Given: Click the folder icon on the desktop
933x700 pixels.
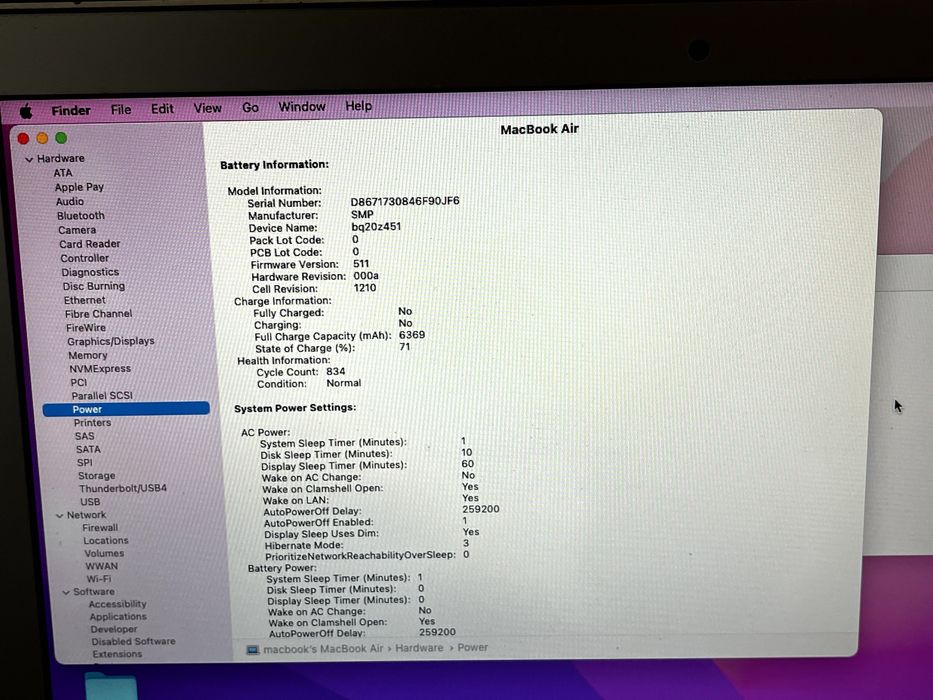Looking at the screenshot, I should pos(111,686).
